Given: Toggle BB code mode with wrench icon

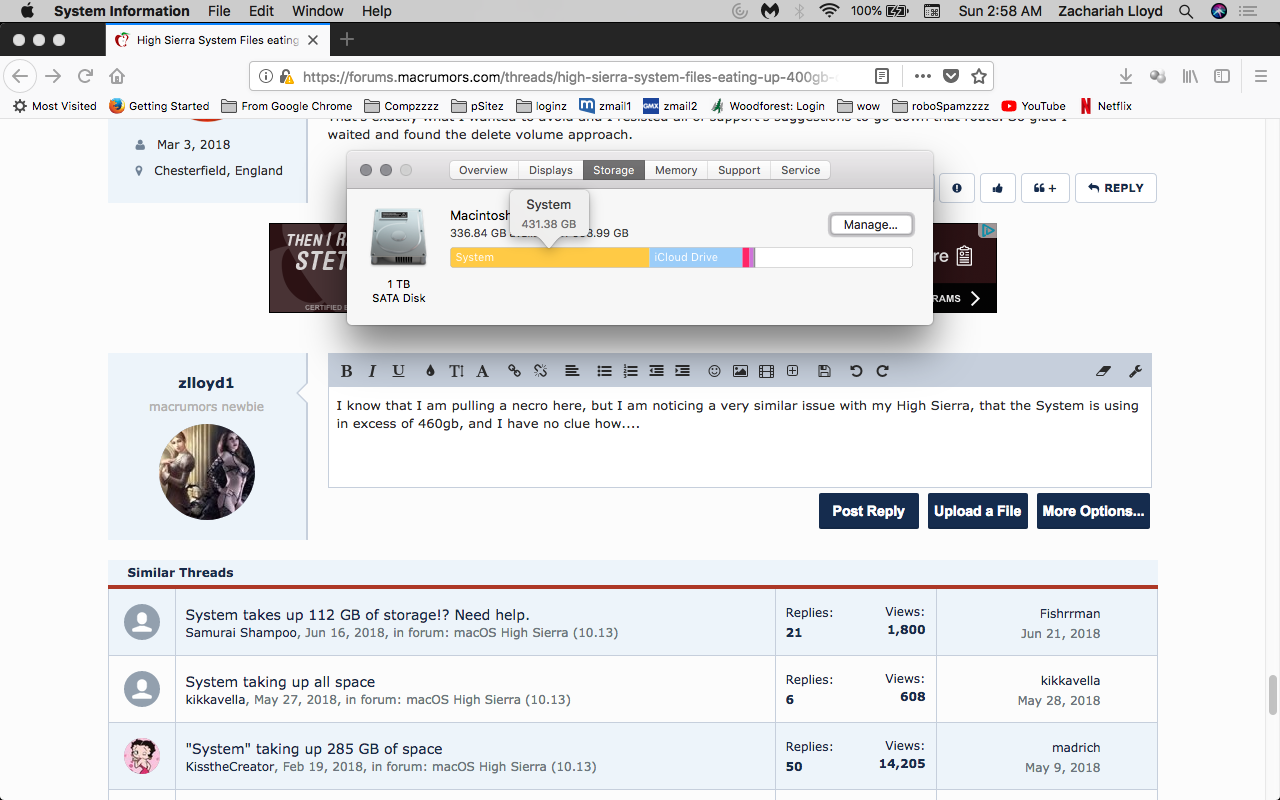Looking at the screenshot, I should coord(1135,371).
